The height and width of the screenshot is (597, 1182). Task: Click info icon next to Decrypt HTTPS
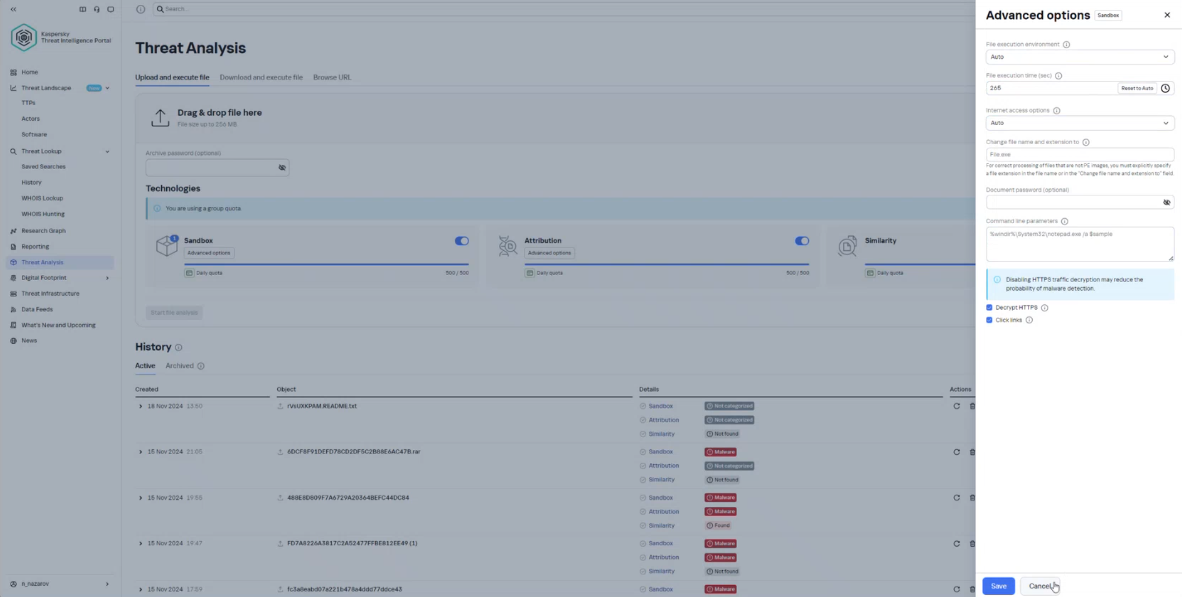click(1044, 308)
